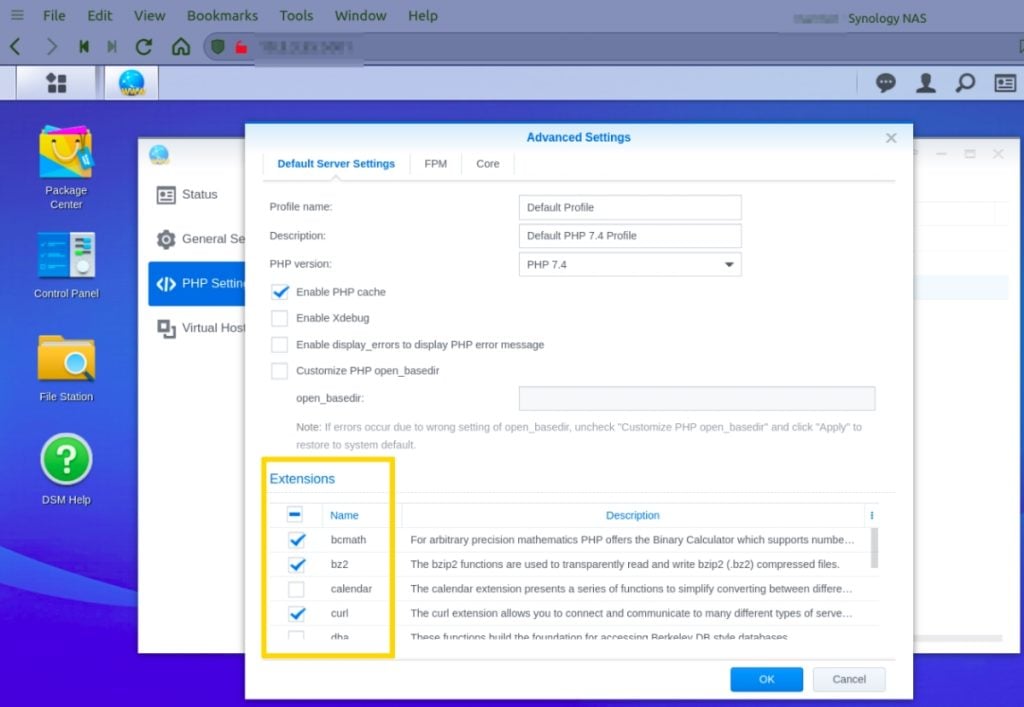Click the open_basedir input field
This screenshot has height=707, width=1024.
click(x=697, y=398)
